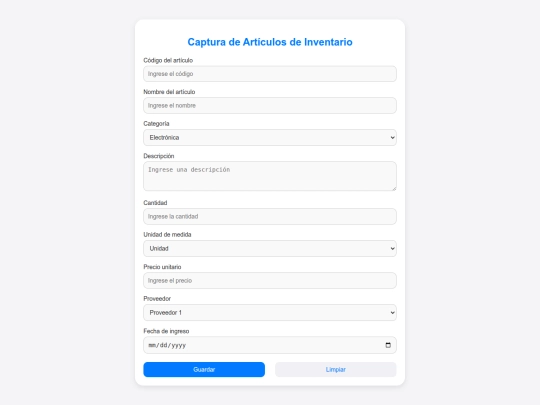
Task: Click the Limpiar button
Action: pos(335,370)
